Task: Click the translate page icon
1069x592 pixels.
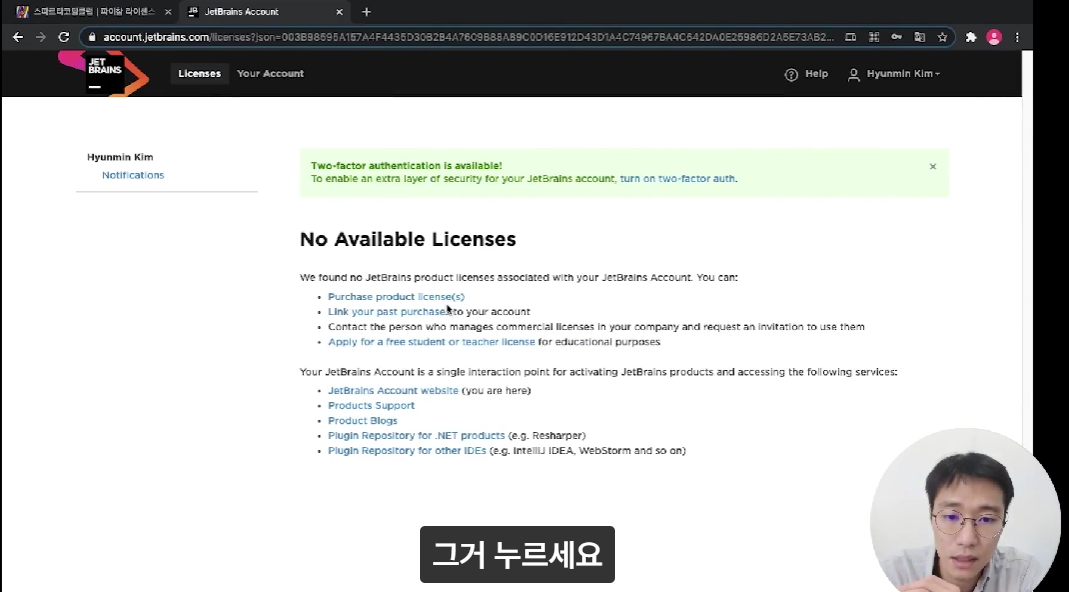Action: (x=920, y=38)
